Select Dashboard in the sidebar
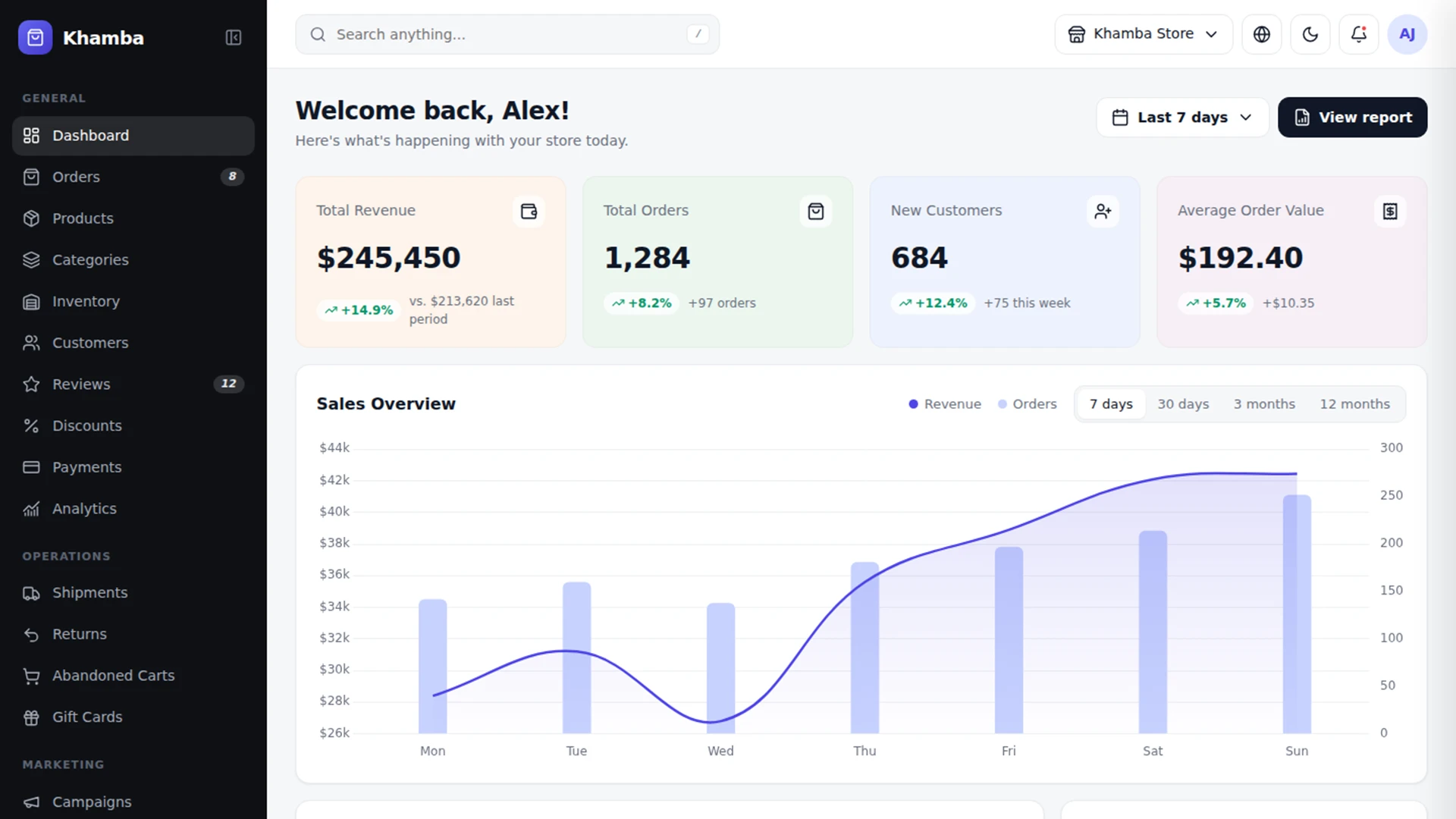 [x=133, y=136]
